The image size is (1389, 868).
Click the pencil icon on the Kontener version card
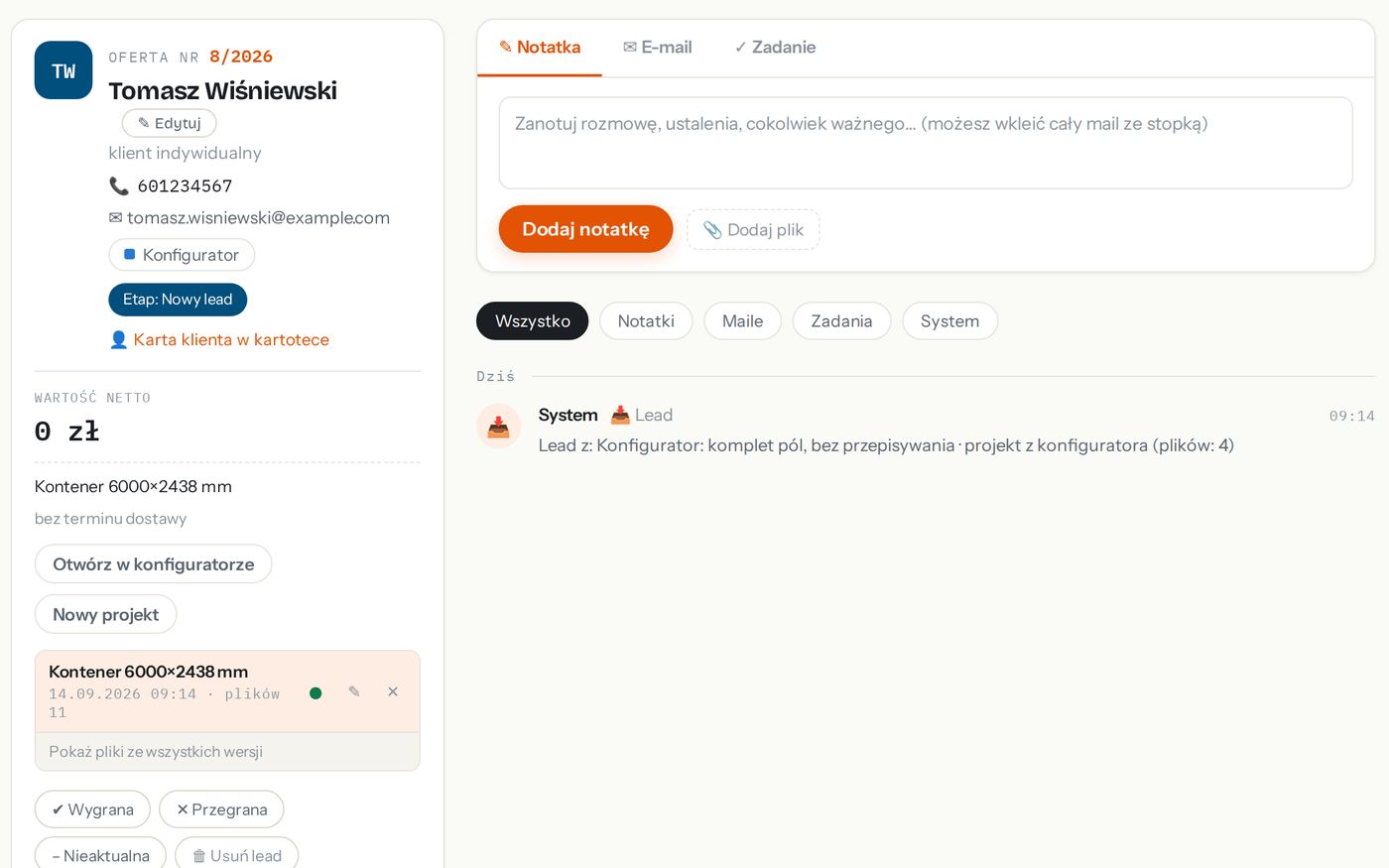[354, 691]
